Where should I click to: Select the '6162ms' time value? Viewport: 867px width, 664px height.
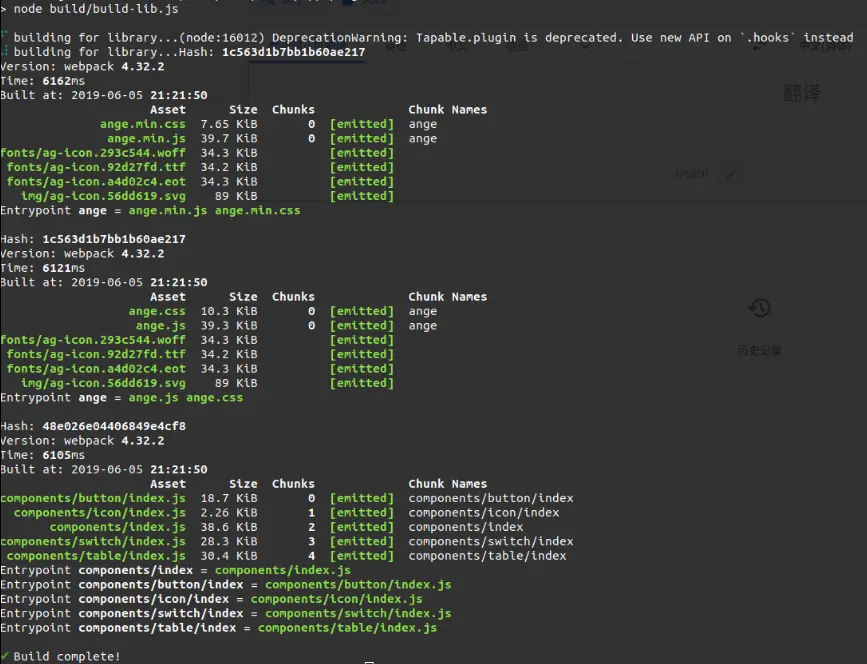coord(64,81)
